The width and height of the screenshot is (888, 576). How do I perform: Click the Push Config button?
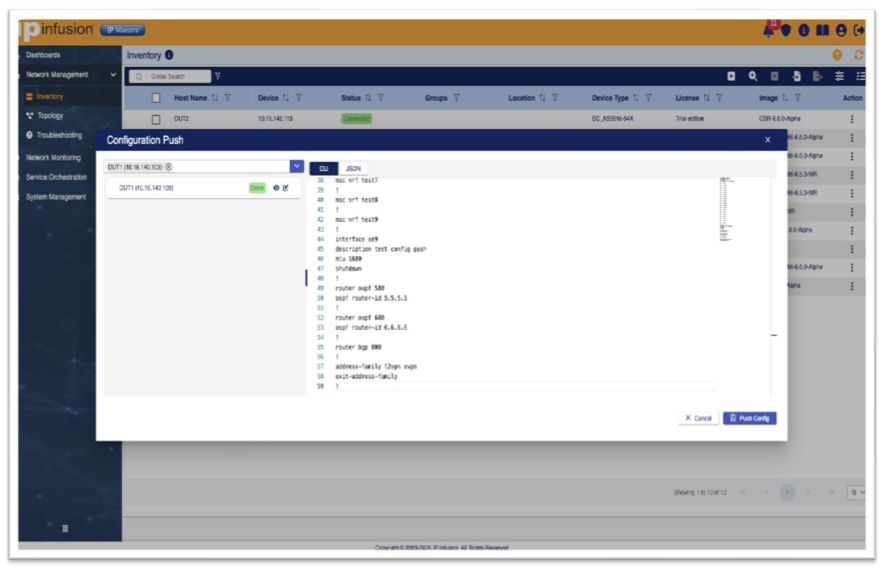[749, 418]
